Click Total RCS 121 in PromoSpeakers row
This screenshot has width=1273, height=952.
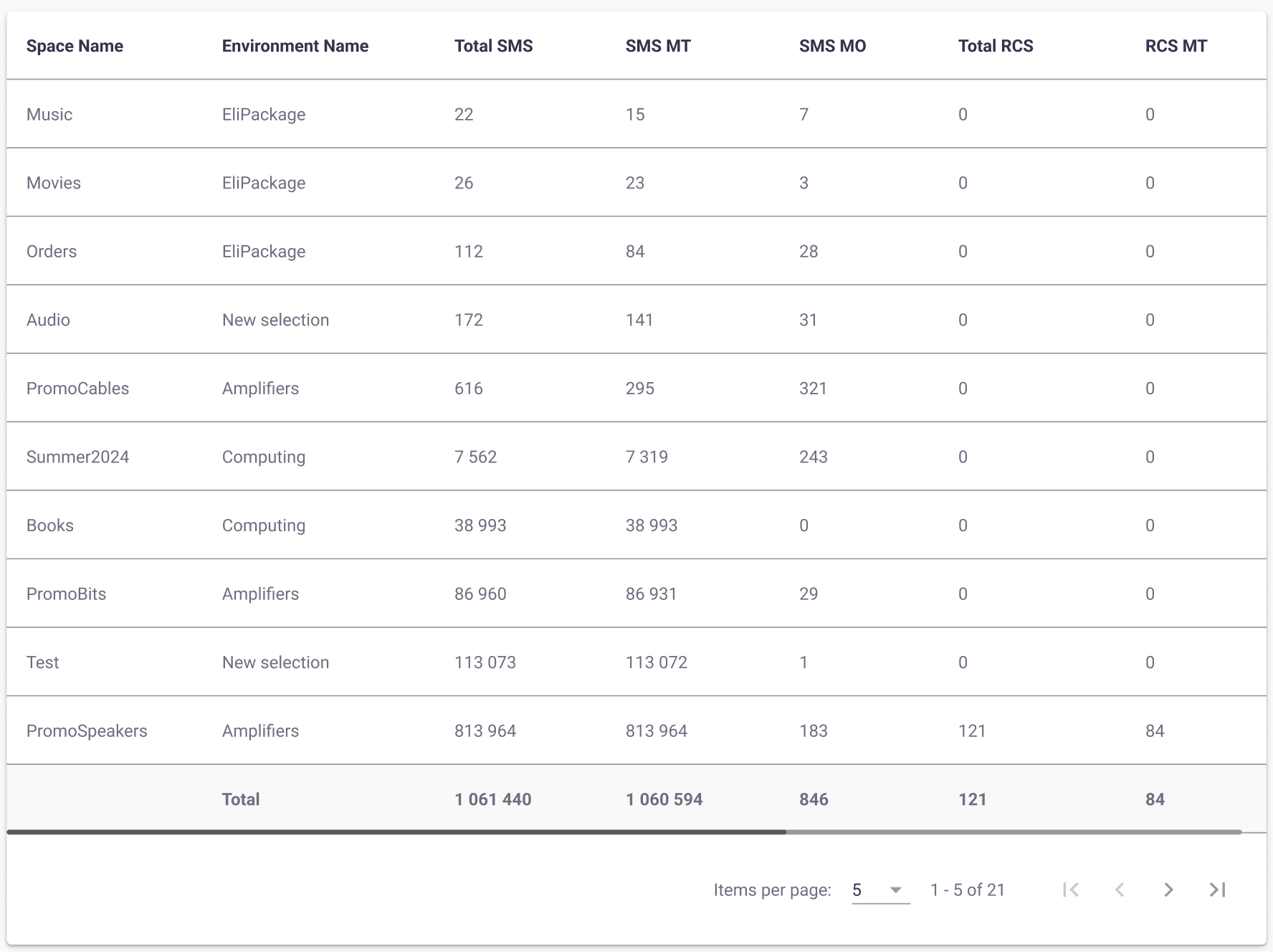(972, 730)
